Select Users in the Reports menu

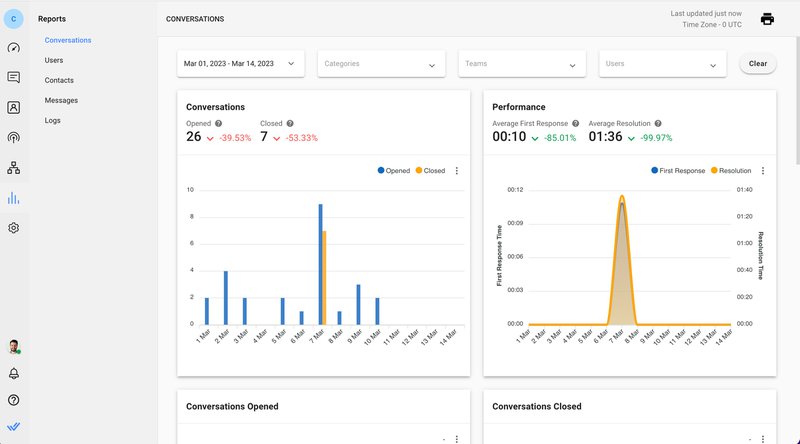point(54,60)
